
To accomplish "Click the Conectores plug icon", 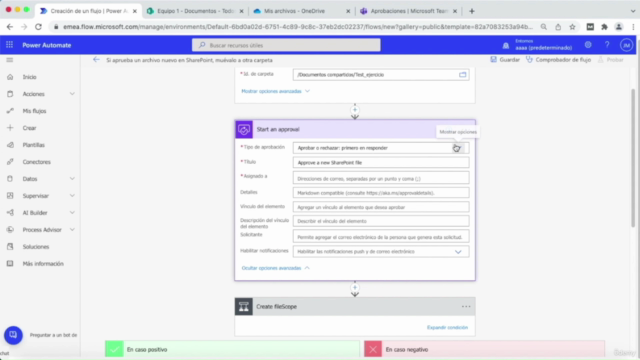I will click(10, 162).
